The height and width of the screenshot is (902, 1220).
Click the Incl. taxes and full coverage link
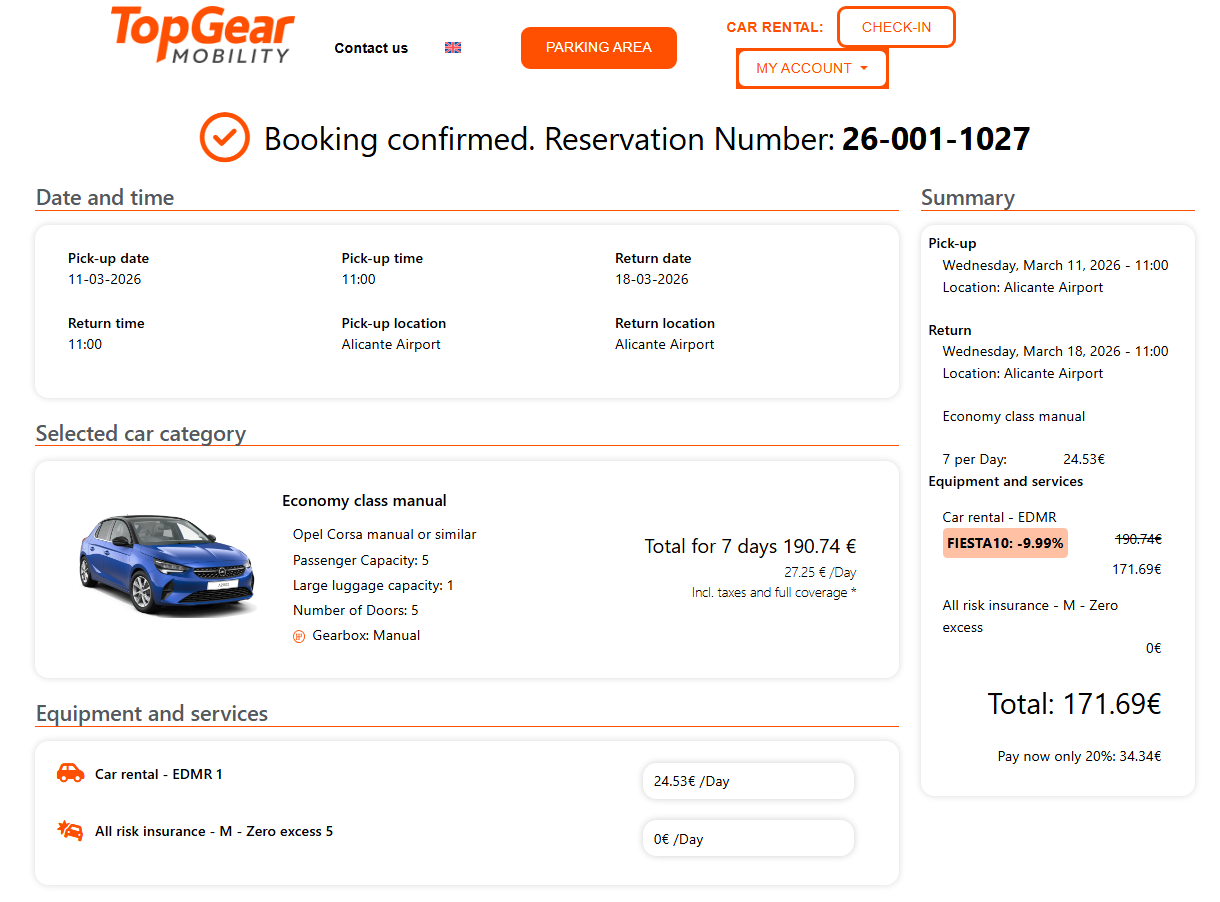(773, 592)
